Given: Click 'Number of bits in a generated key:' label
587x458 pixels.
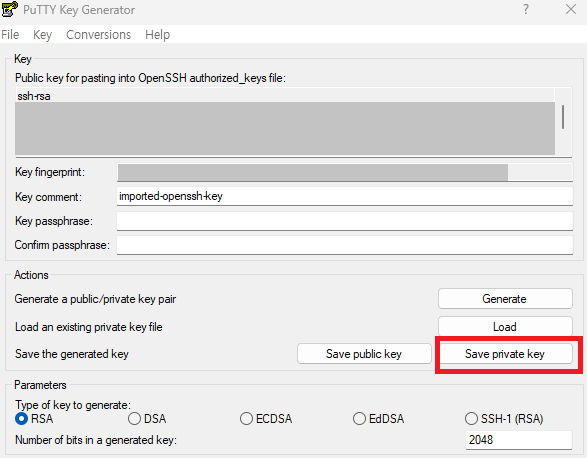Looking at the screenshot, I should pos(96,440).
